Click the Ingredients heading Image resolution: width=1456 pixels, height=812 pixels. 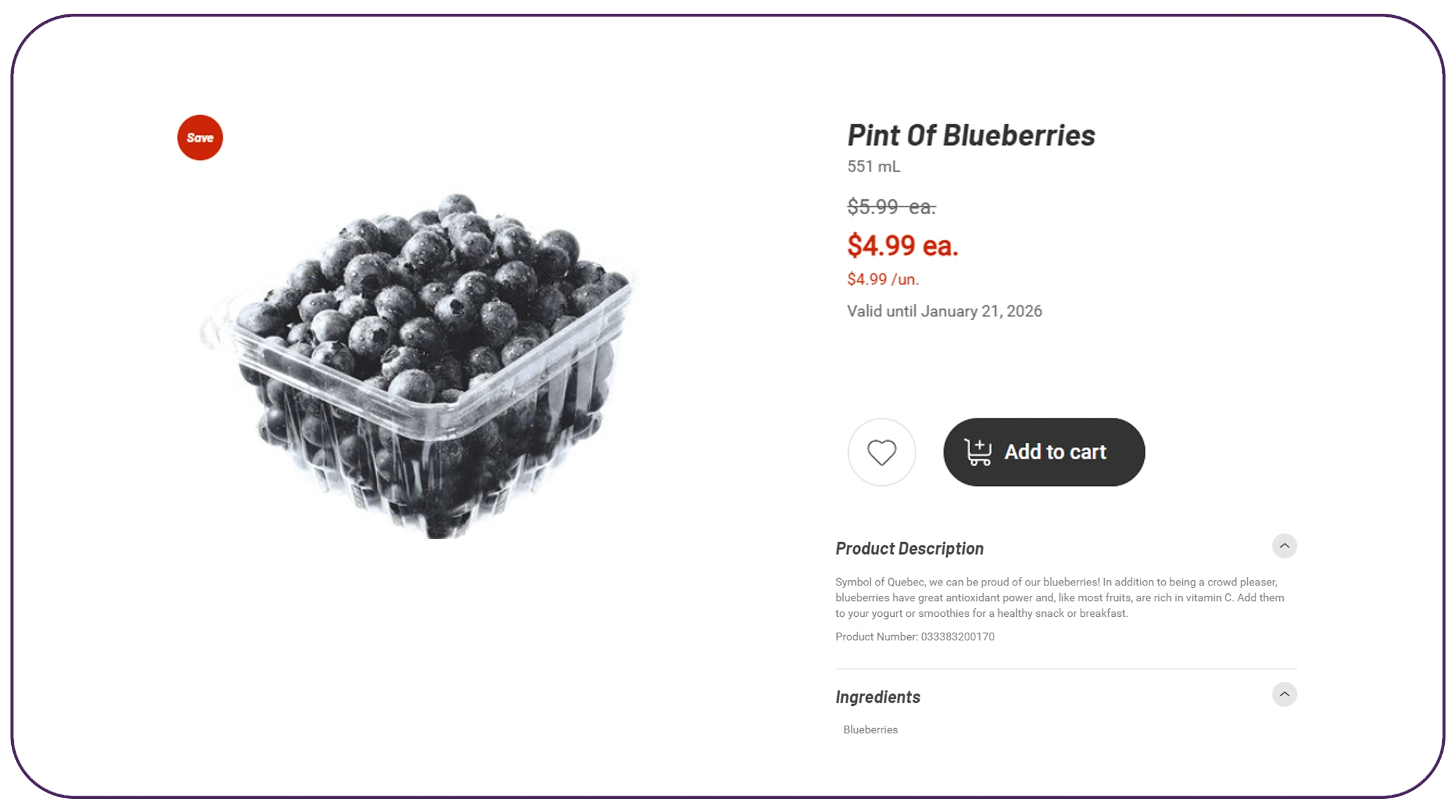click(x=878, y=697)
